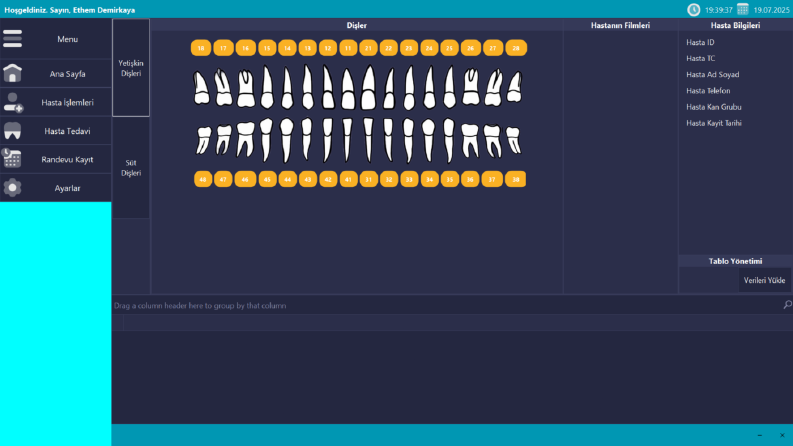The height and width of the screenshot is (446, 793).
Task: Open Randevu Kayıt calendar-clock icon
Action: coord(11,159)
